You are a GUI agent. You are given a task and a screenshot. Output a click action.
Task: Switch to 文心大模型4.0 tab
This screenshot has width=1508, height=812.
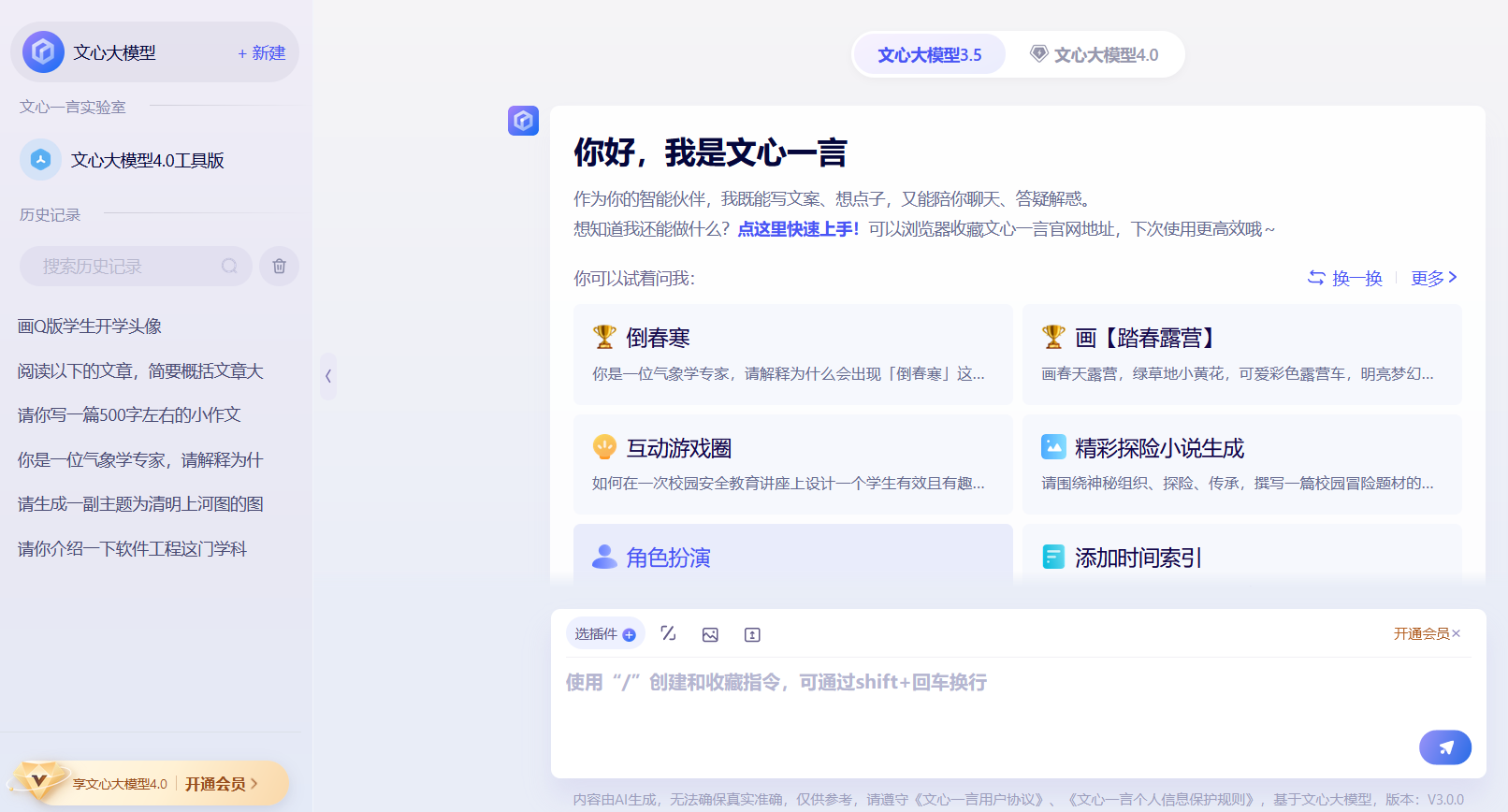[1095, 54]
